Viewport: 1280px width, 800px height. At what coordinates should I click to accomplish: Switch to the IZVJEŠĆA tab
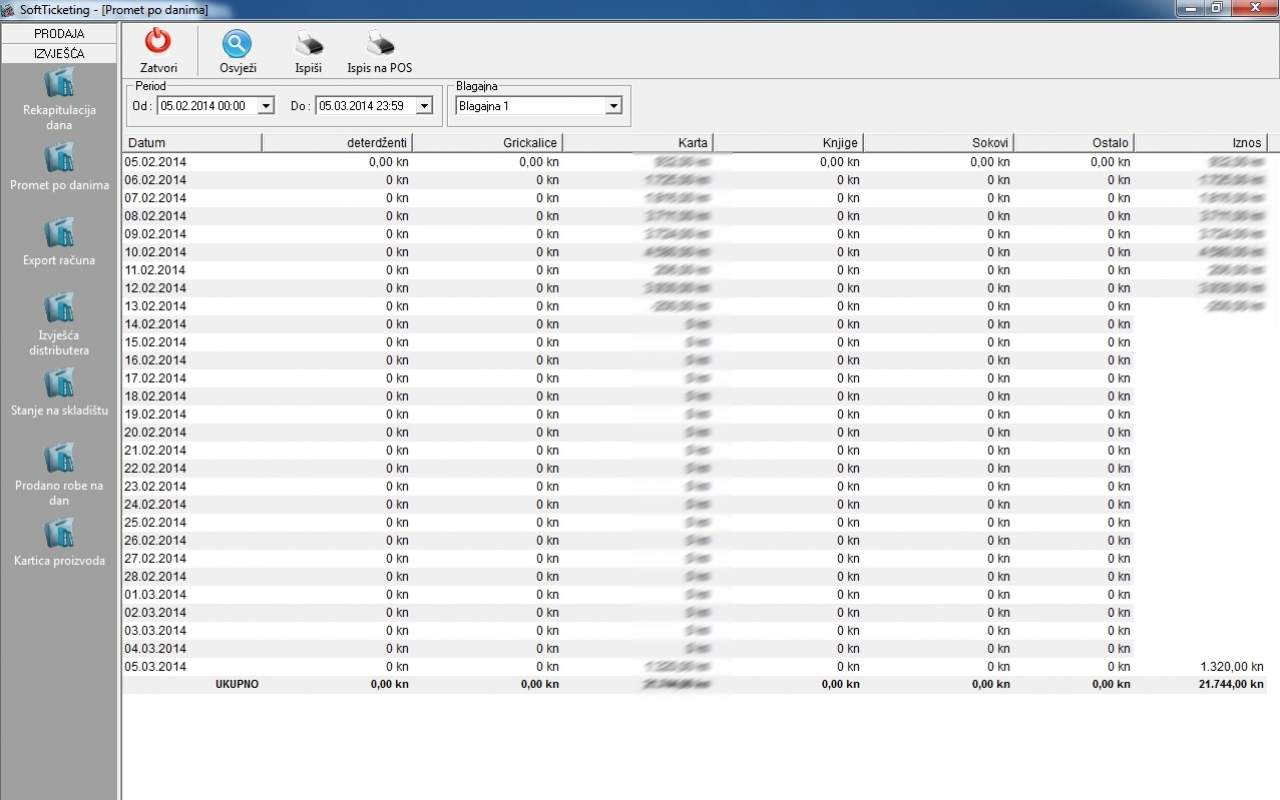click(x=59, y=53)
